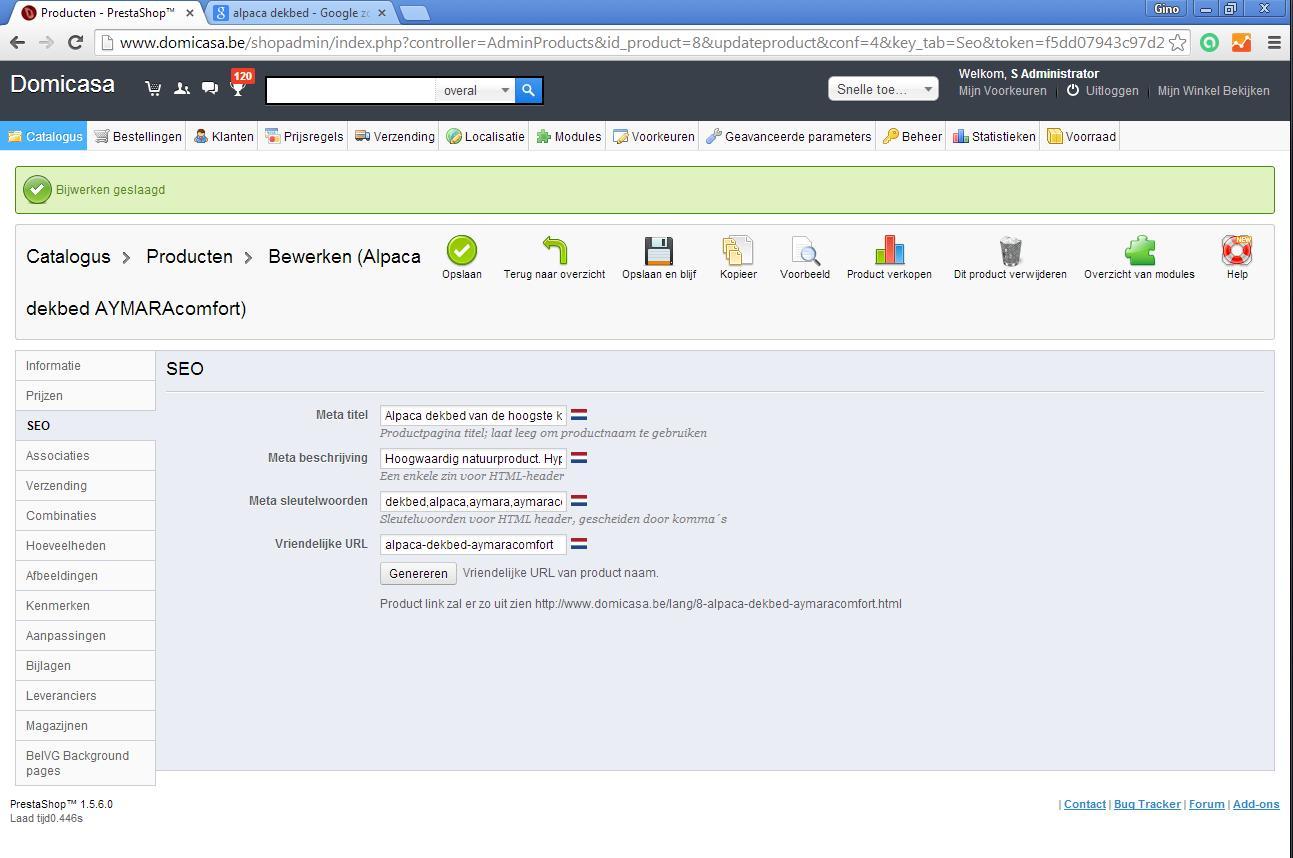This screenshot has height=858, width=1293.
Task: Select the Kenmerken product tab
Action: pyautogui.click(x=85, y=606)
